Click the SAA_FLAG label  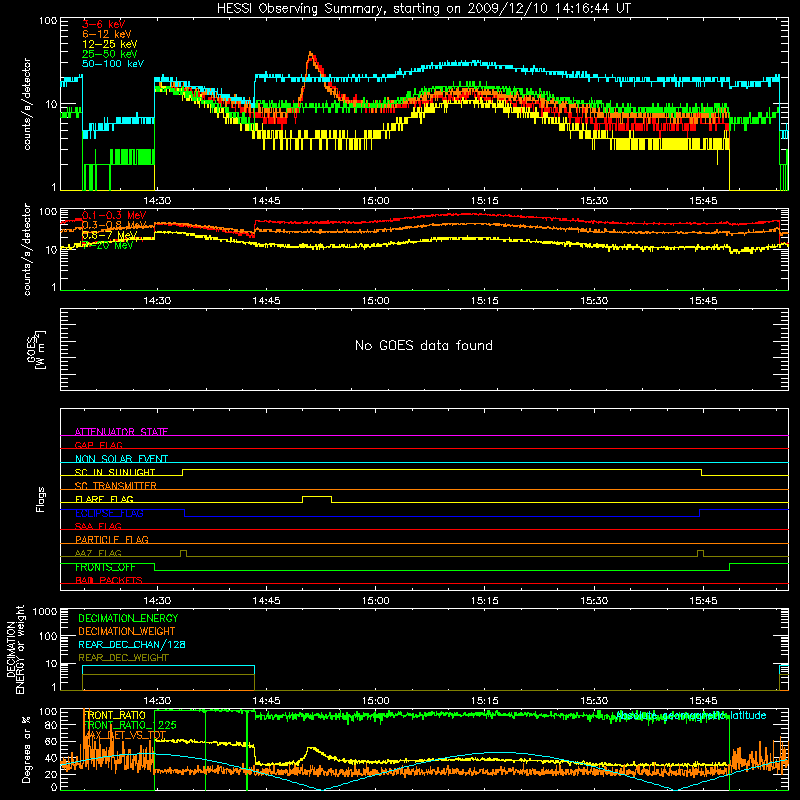(98, 526)
